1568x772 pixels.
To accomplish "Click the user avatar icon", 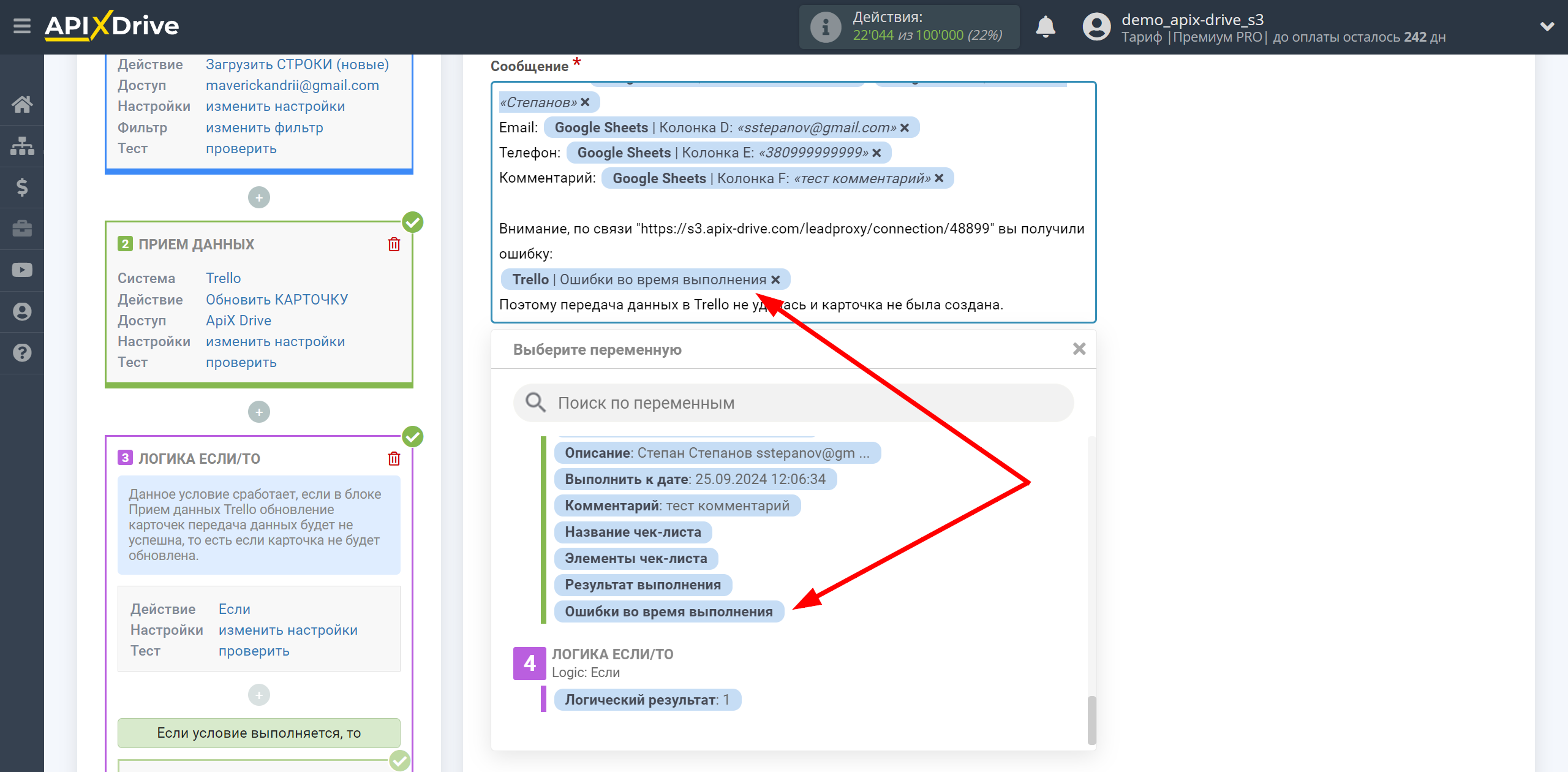I will coord(1096,27).
